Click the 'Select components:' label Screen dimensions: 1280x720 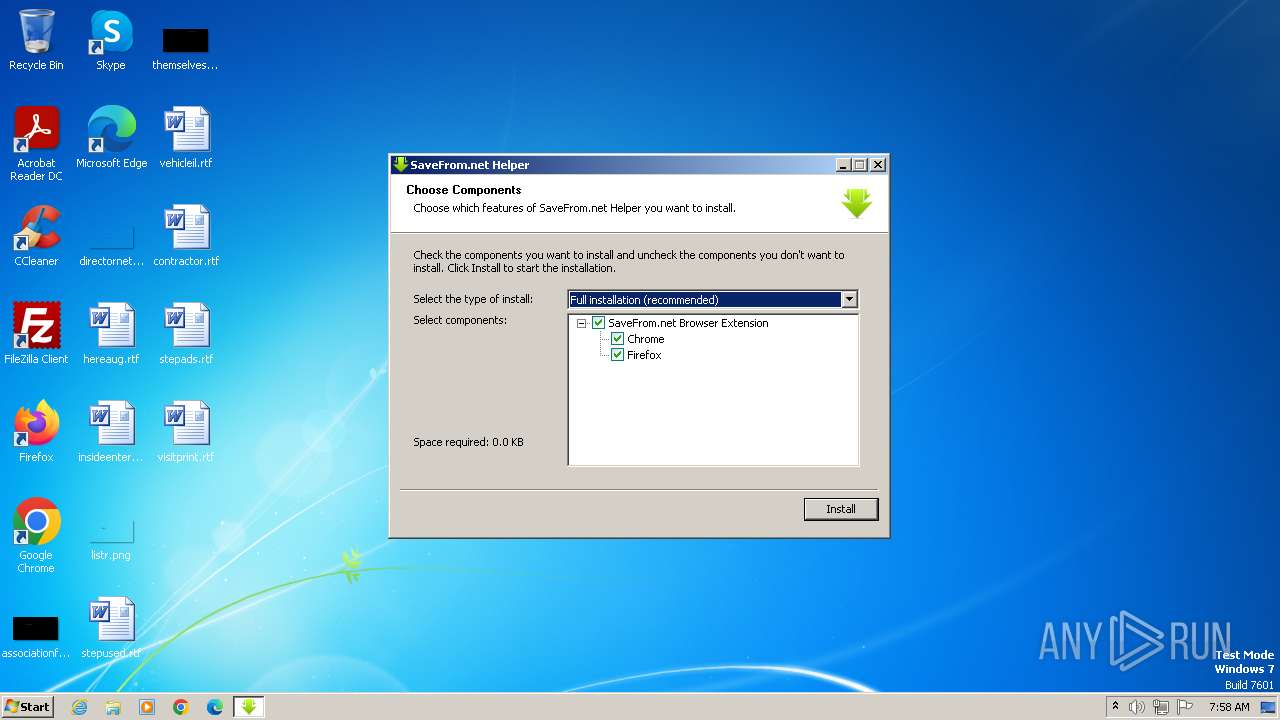click(460, 320)
